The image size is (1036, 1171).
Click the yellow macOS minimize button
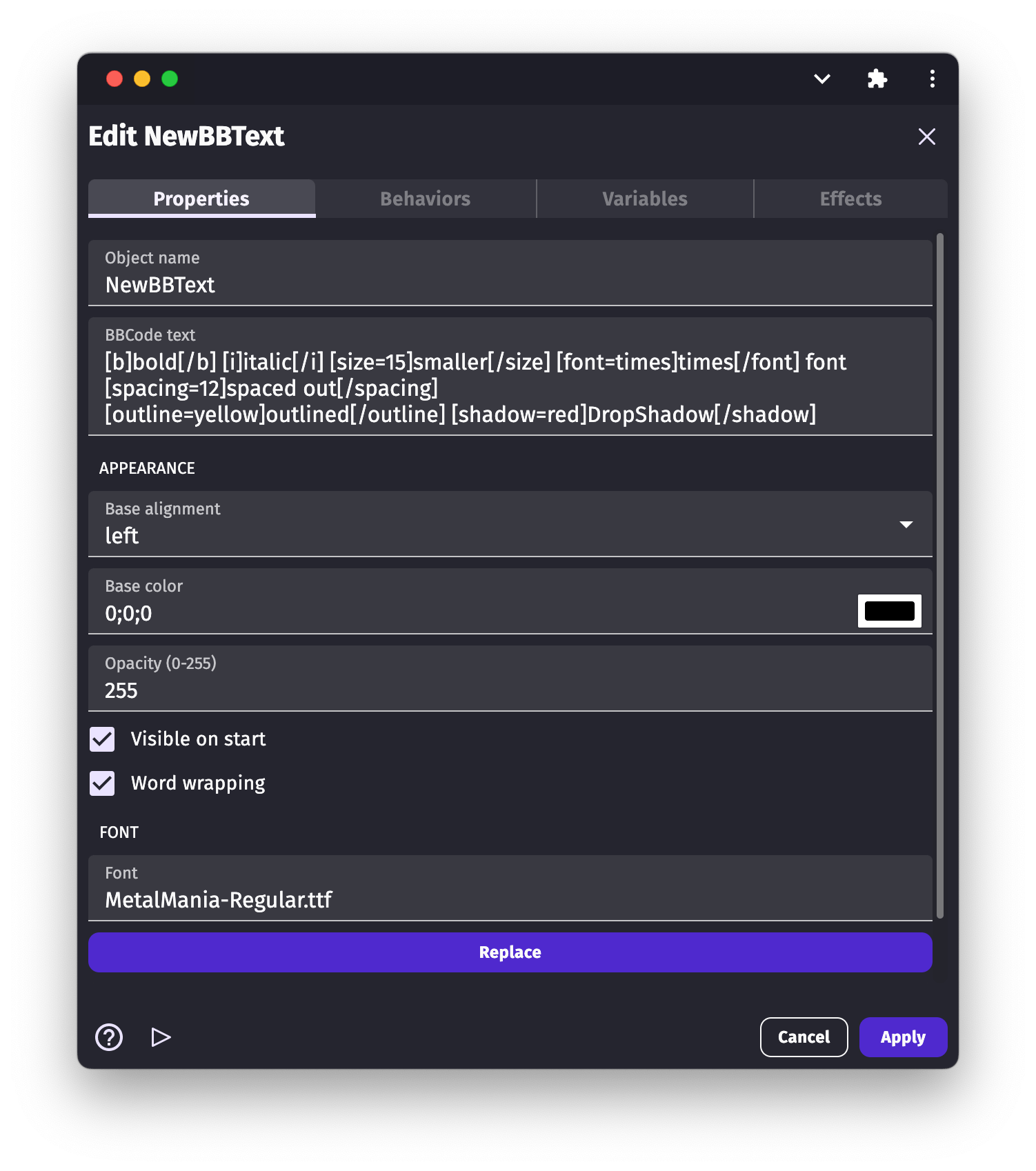tap(142, 79)
